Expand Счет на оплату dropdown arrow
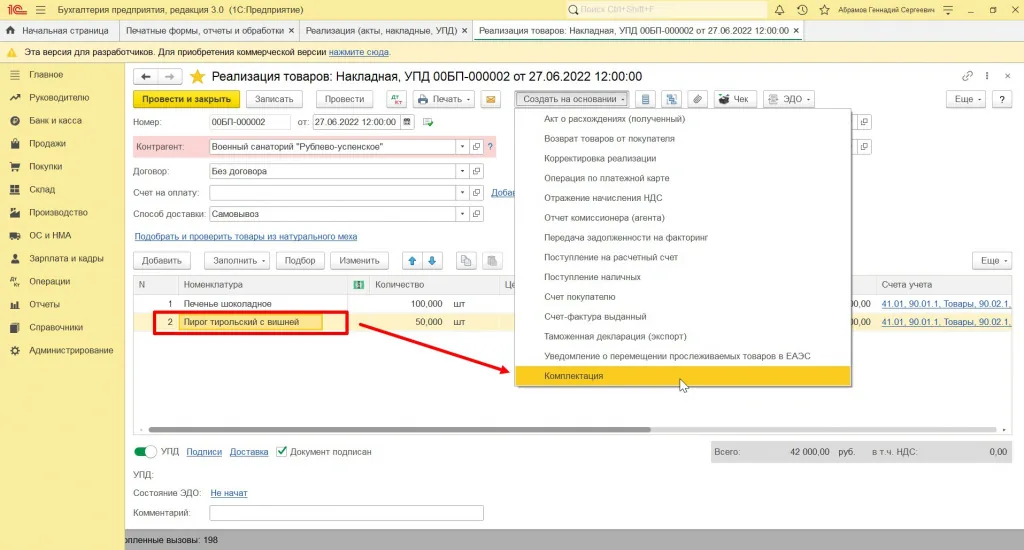 pos(462,193)
